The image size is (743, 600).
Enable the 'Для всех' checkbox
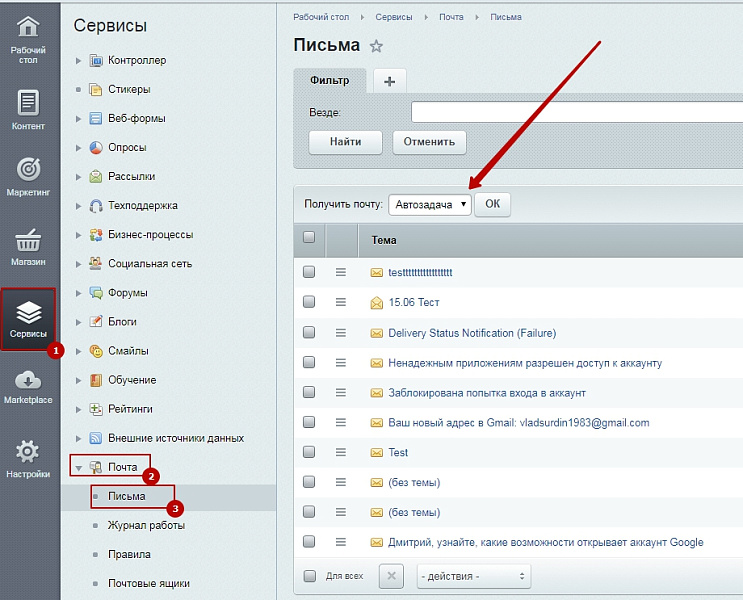(x=309, y=576)
